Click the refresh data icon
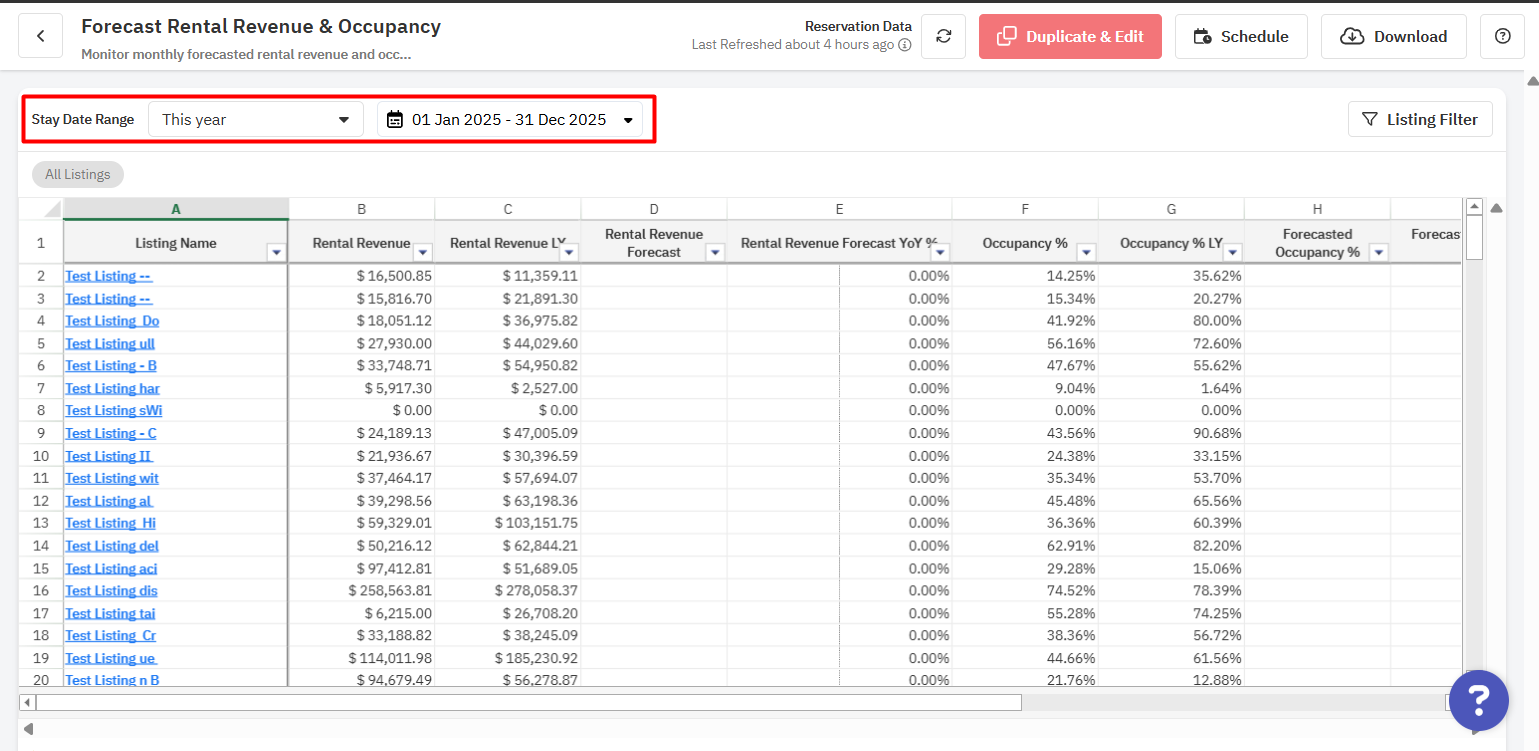The width and height of the screenshot is (1539, 751). 943,36
